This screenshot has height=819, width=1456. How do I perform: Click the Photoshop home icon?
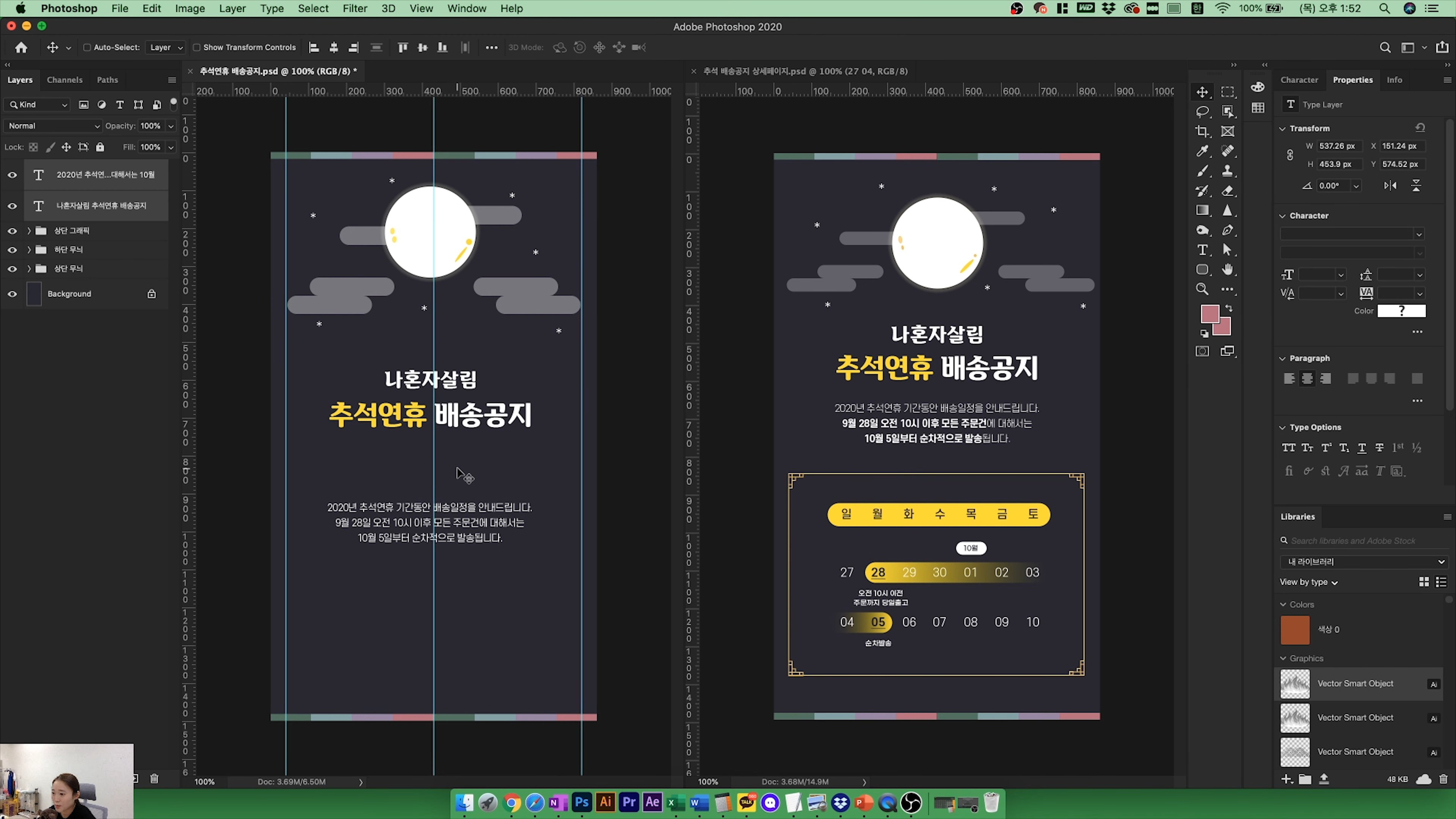pyautogui.click(x=21, y=47)
